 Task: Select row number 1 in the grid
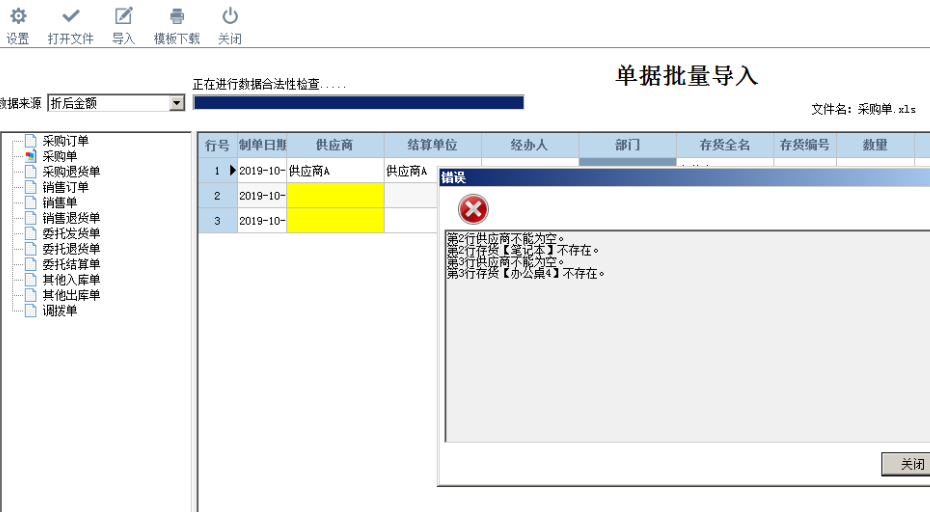point(217,171)
